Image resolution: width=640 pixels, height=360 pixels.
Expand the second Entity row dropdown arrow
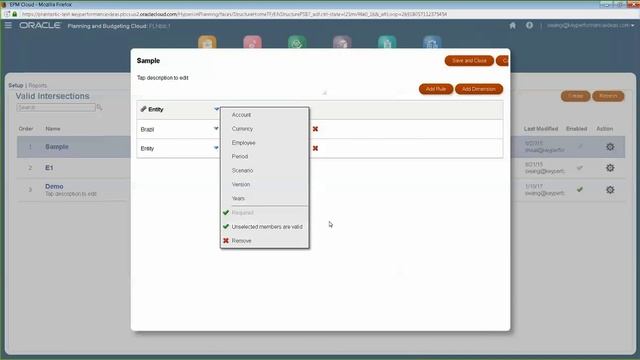tap(216, 148)
